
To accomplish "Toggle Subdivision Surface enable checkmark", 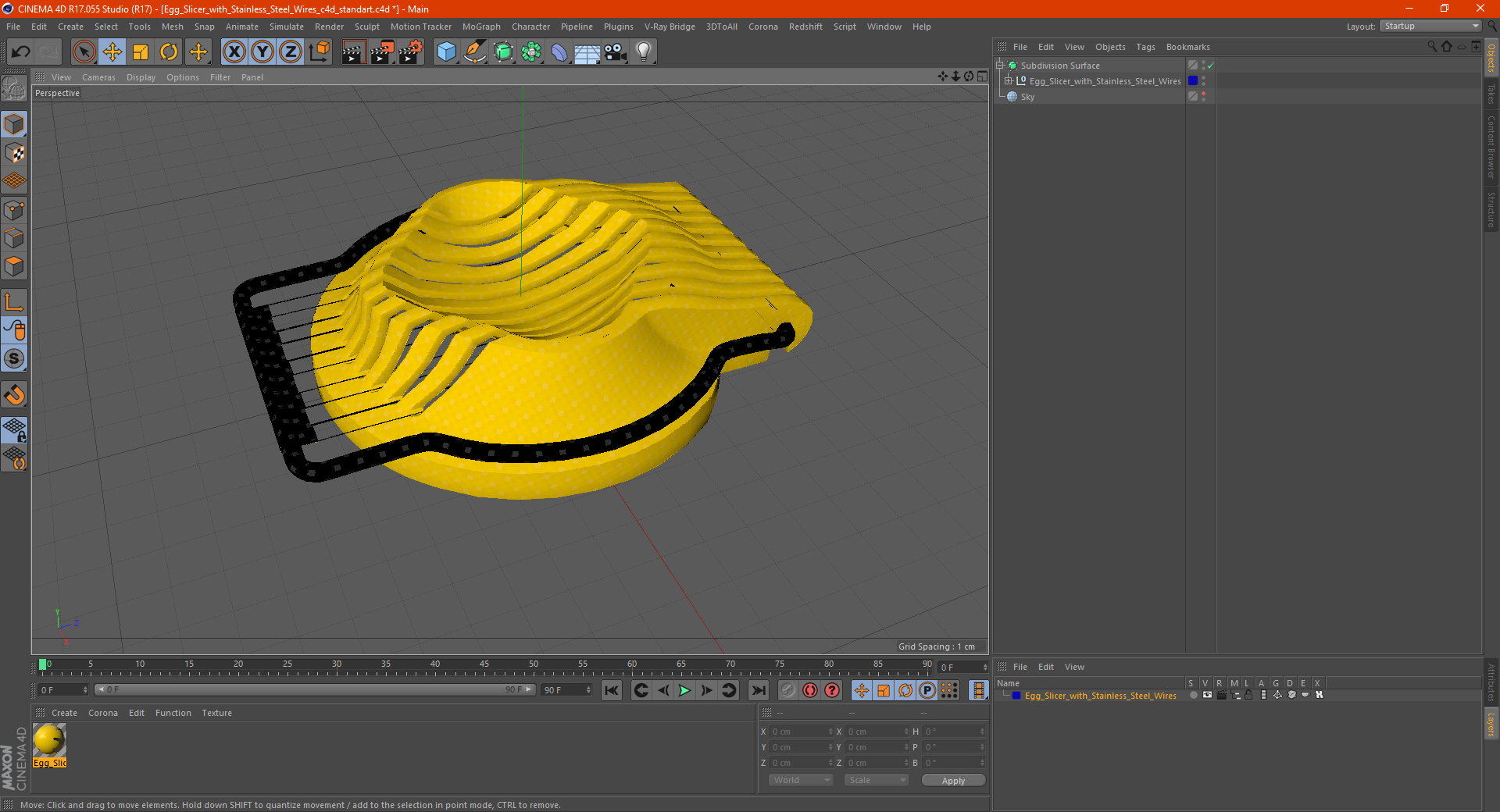I will click(1210, 66).
